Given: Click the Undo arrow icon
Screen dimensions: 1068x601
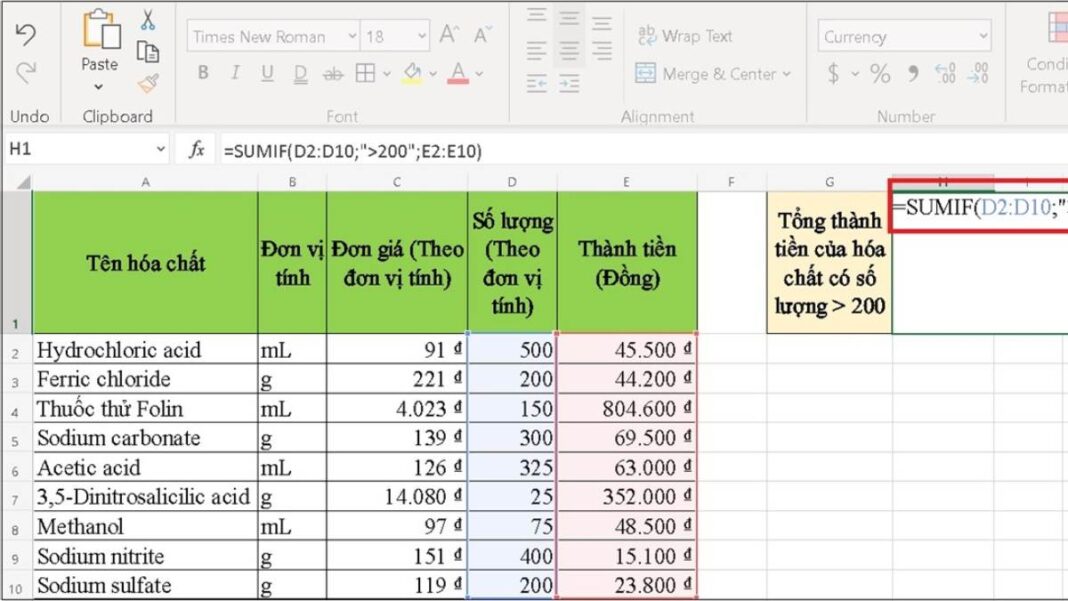Looking at the screenshot, I should (x=27, y=34).
